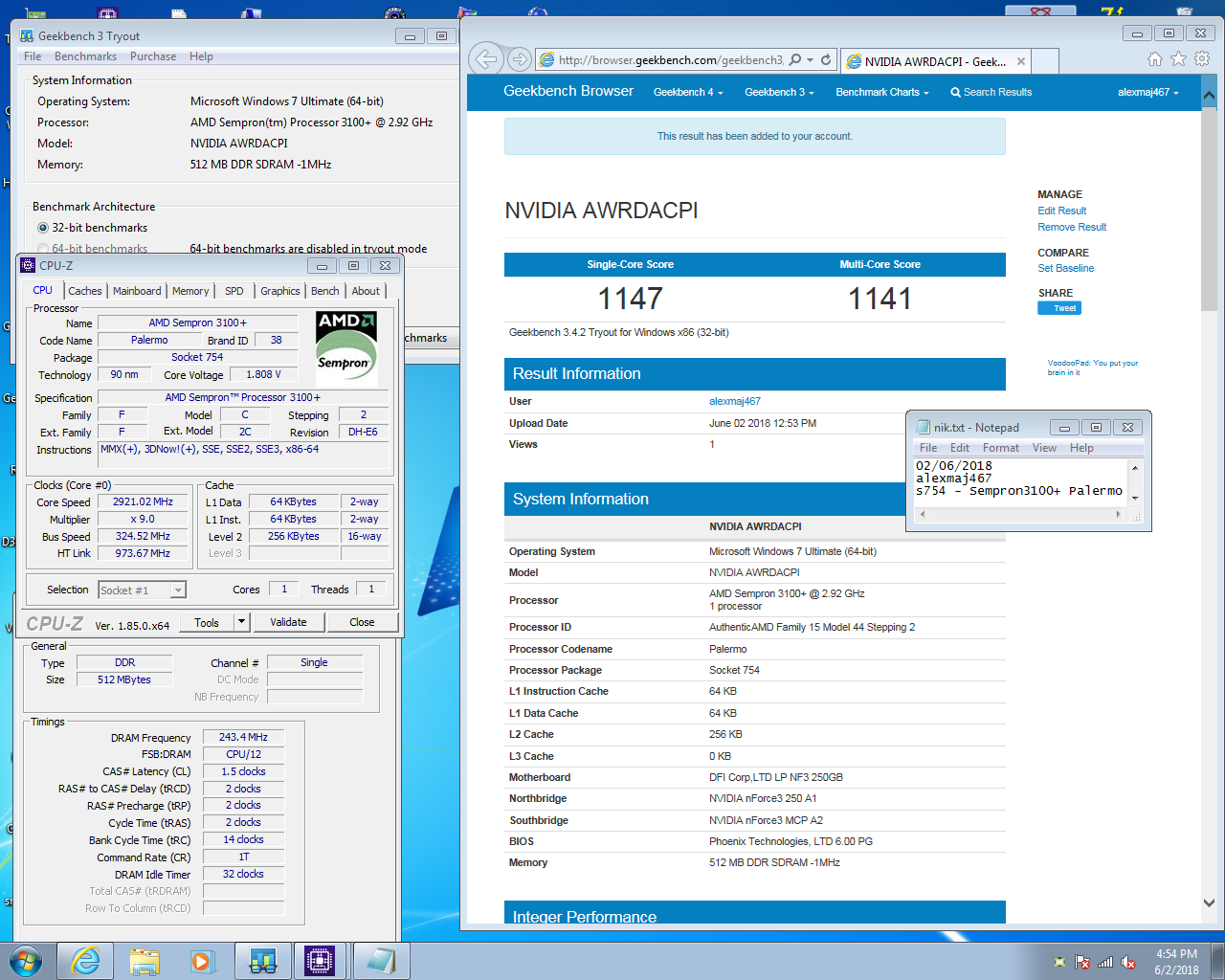Click the Tweet share button
The height and width of the screenshot is (980, 1225).
[x=1059, y=308]
